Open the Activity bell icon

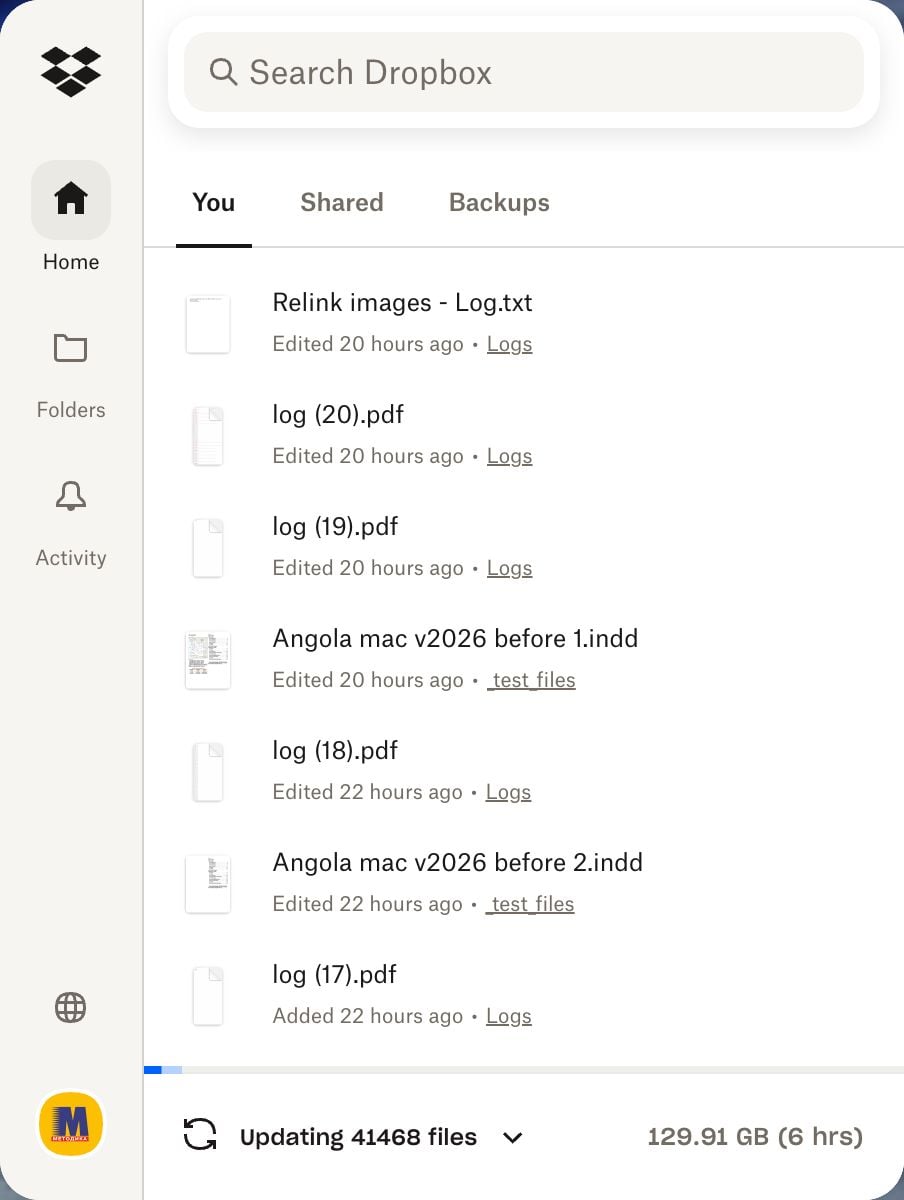coord(71,496)
